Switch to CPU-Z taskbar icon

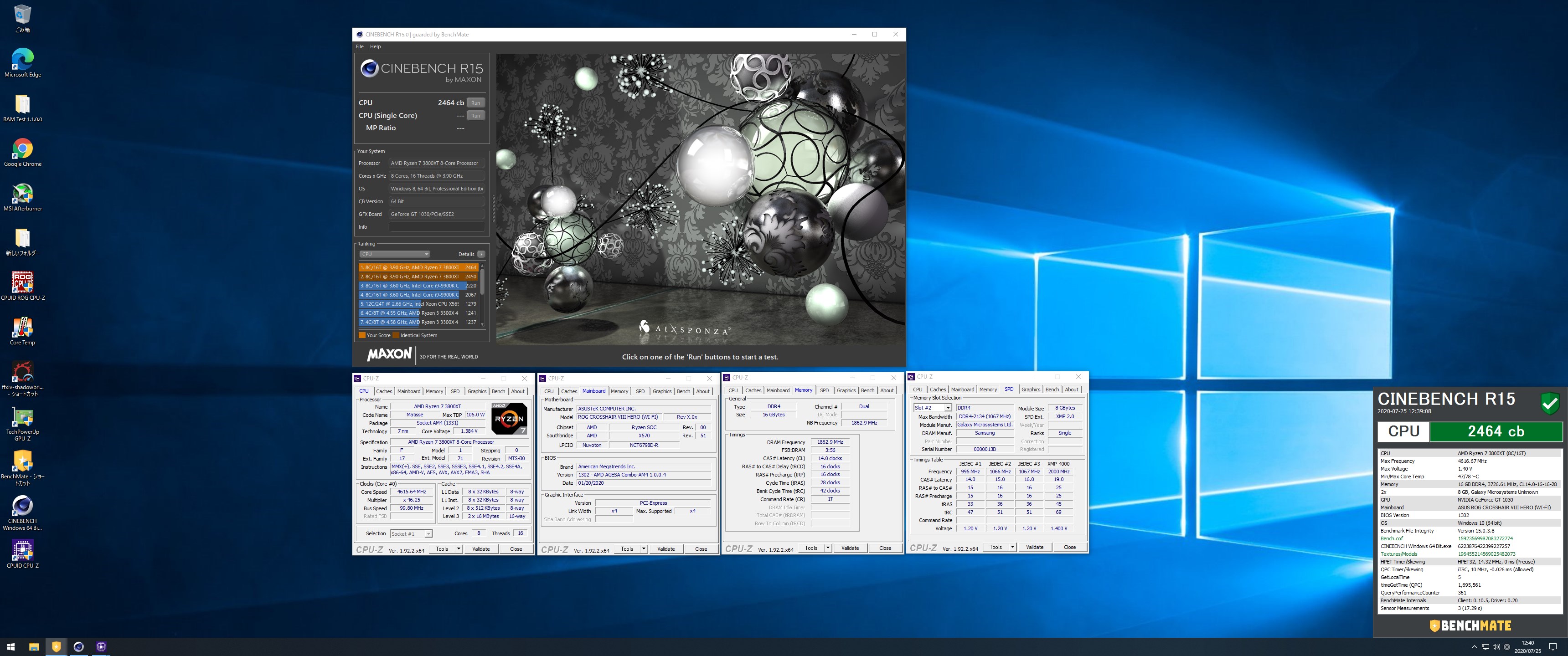pos(101,646)
